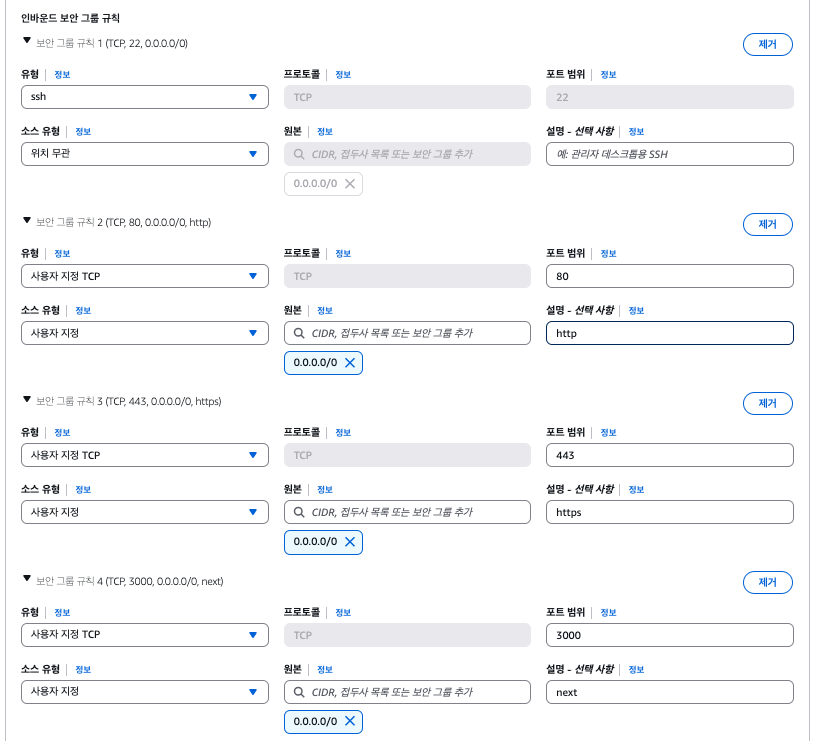Collapse security group rule 4 section

point(27,579)
